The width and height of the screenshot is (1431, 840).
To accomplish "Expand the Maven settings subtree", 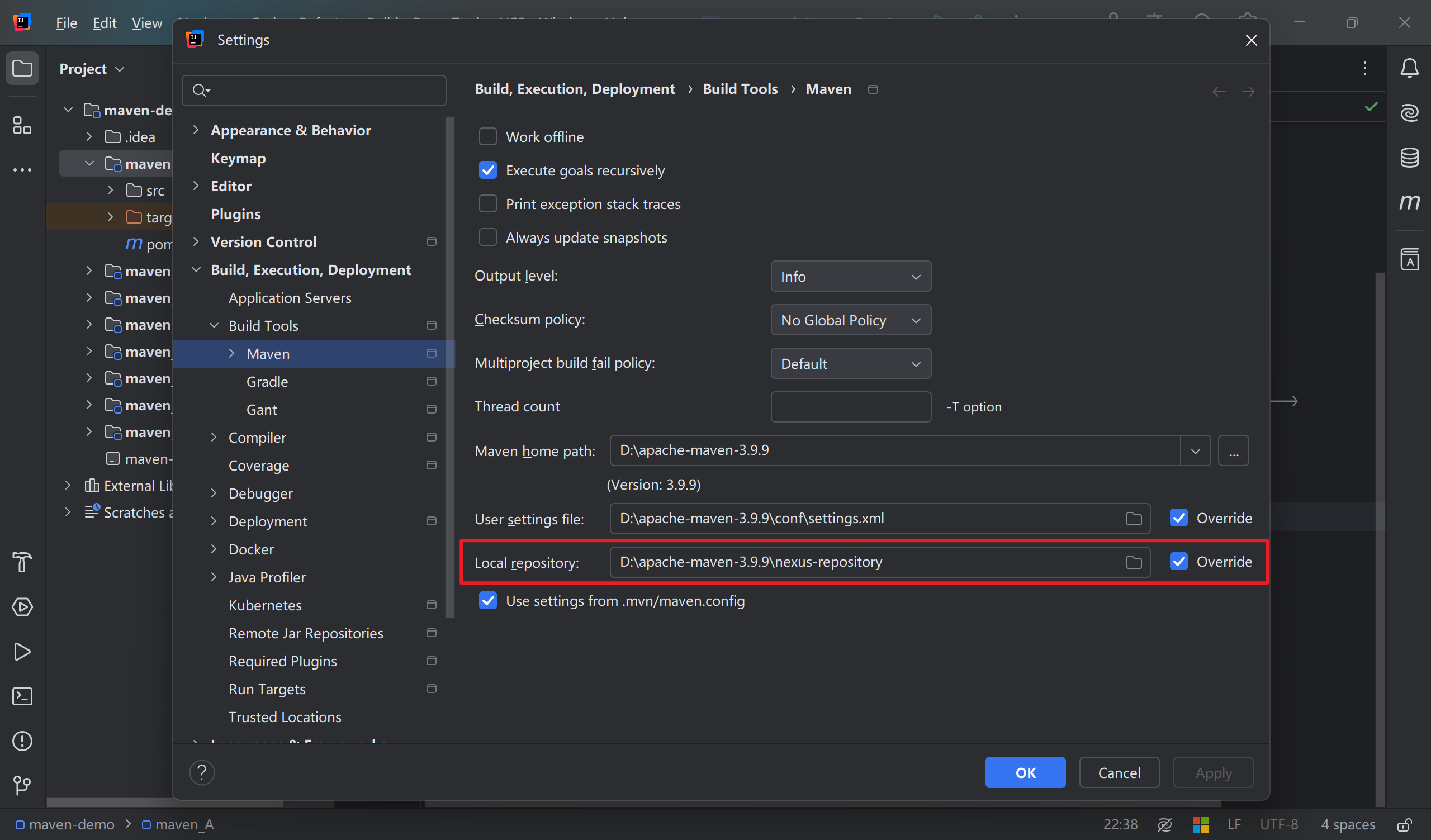I will pos(231,354).
